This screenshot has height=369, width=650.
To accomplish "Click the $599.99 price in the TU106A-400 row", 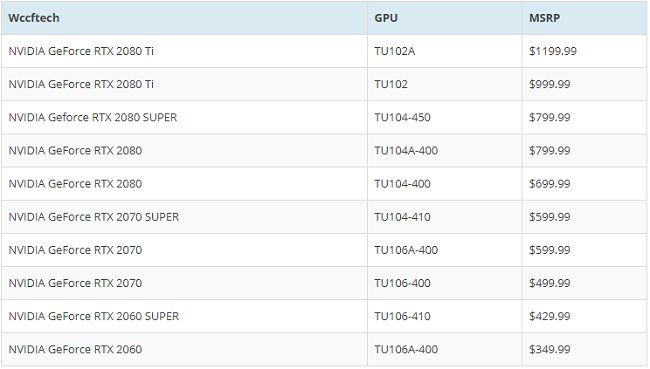I will point(550,250).
